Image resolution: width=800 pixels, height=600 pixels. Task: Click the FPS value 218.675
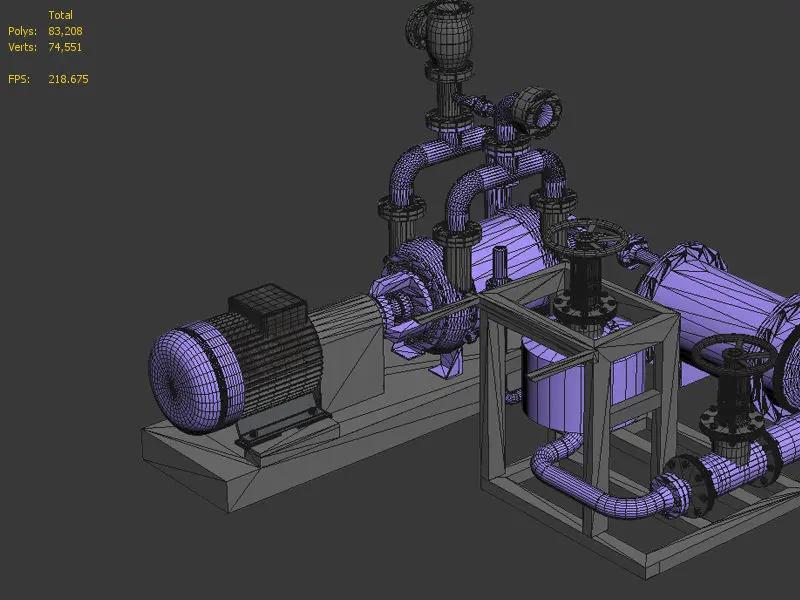pyautogui.click(x=68, y=79)
